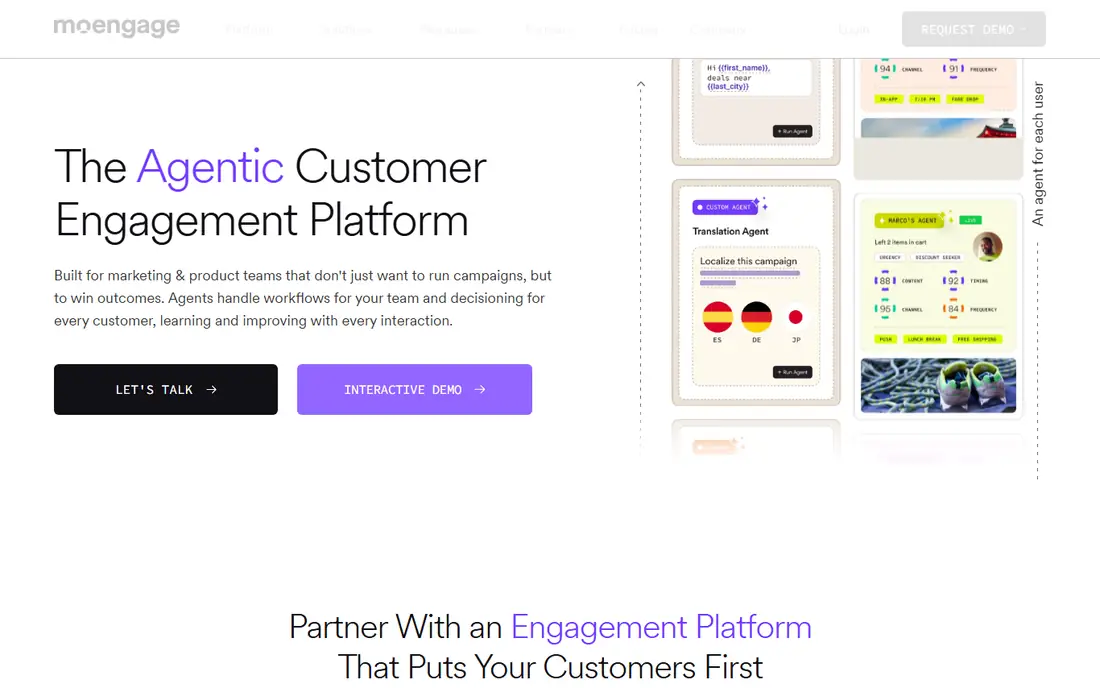Click the Push tag
Image resolution: width=1100 pixels, height=688 pixels.
[x=886, y=339]
